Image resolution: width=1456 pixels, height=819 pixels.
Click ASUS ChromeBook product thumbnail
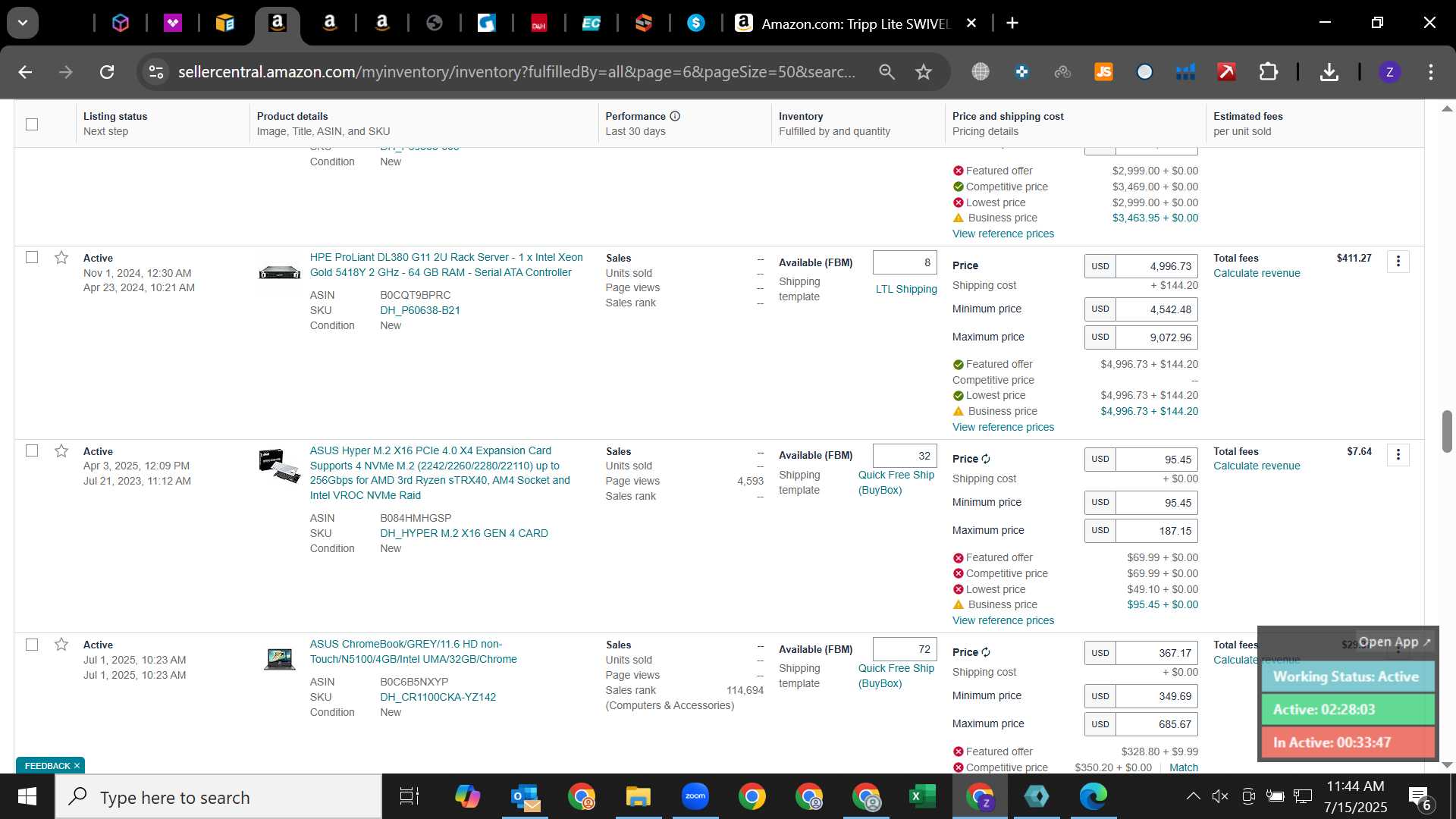280,659
